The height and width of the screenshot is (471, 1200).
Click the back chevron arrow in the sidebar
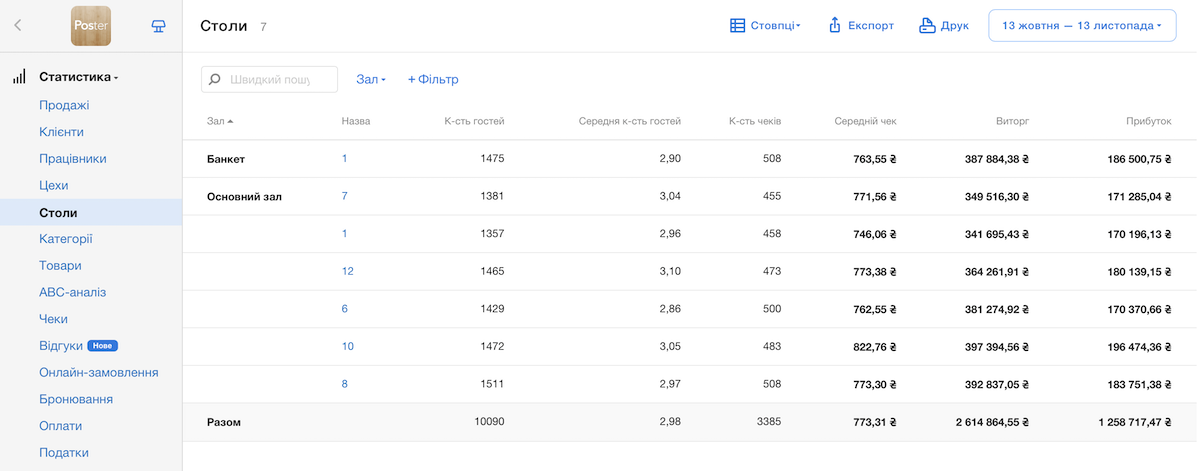tap(18, 26)
